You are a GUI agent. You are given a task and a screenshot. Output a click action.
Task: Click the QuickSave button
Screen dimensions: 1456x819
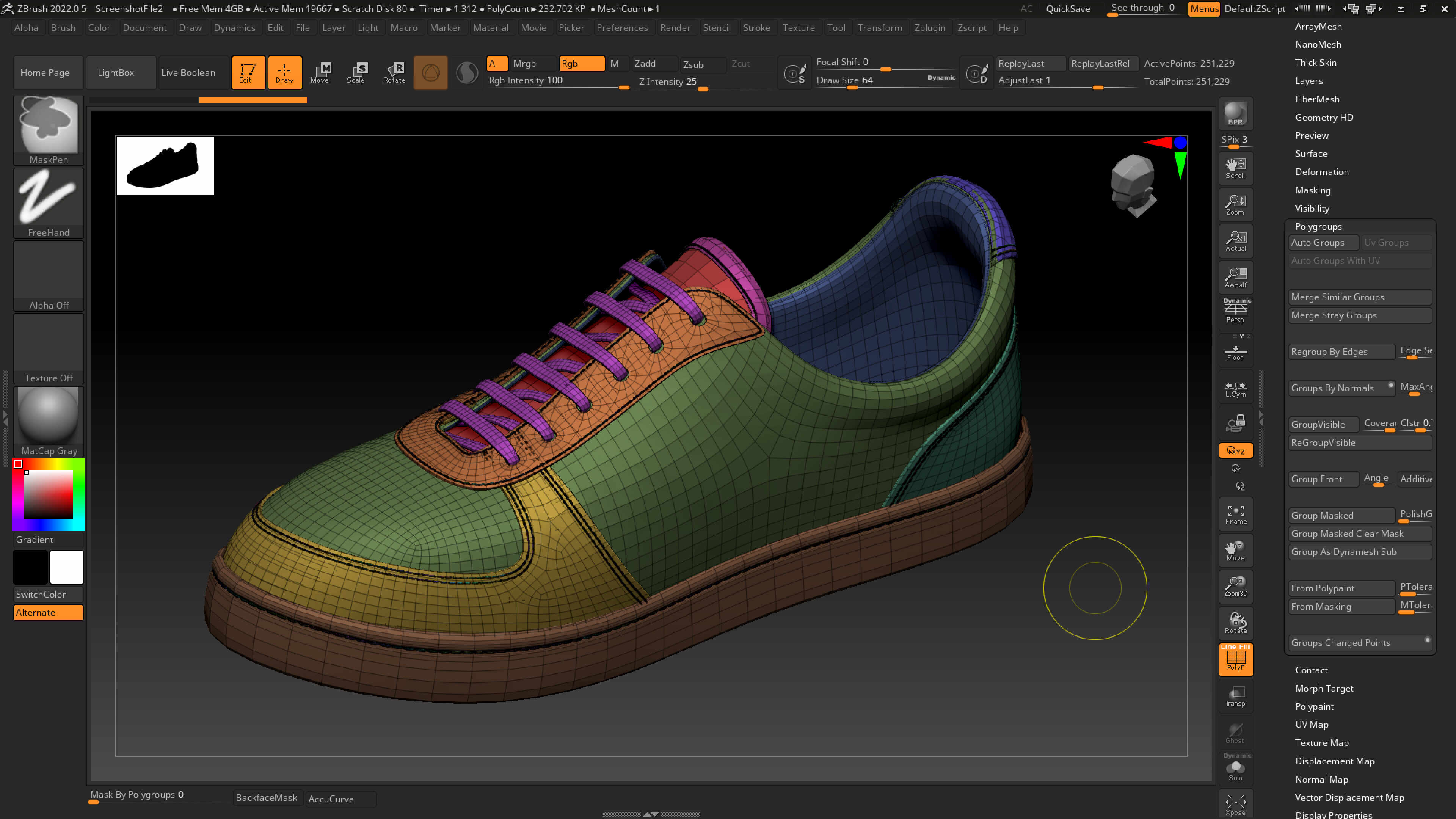click(x=1068, y=8)
